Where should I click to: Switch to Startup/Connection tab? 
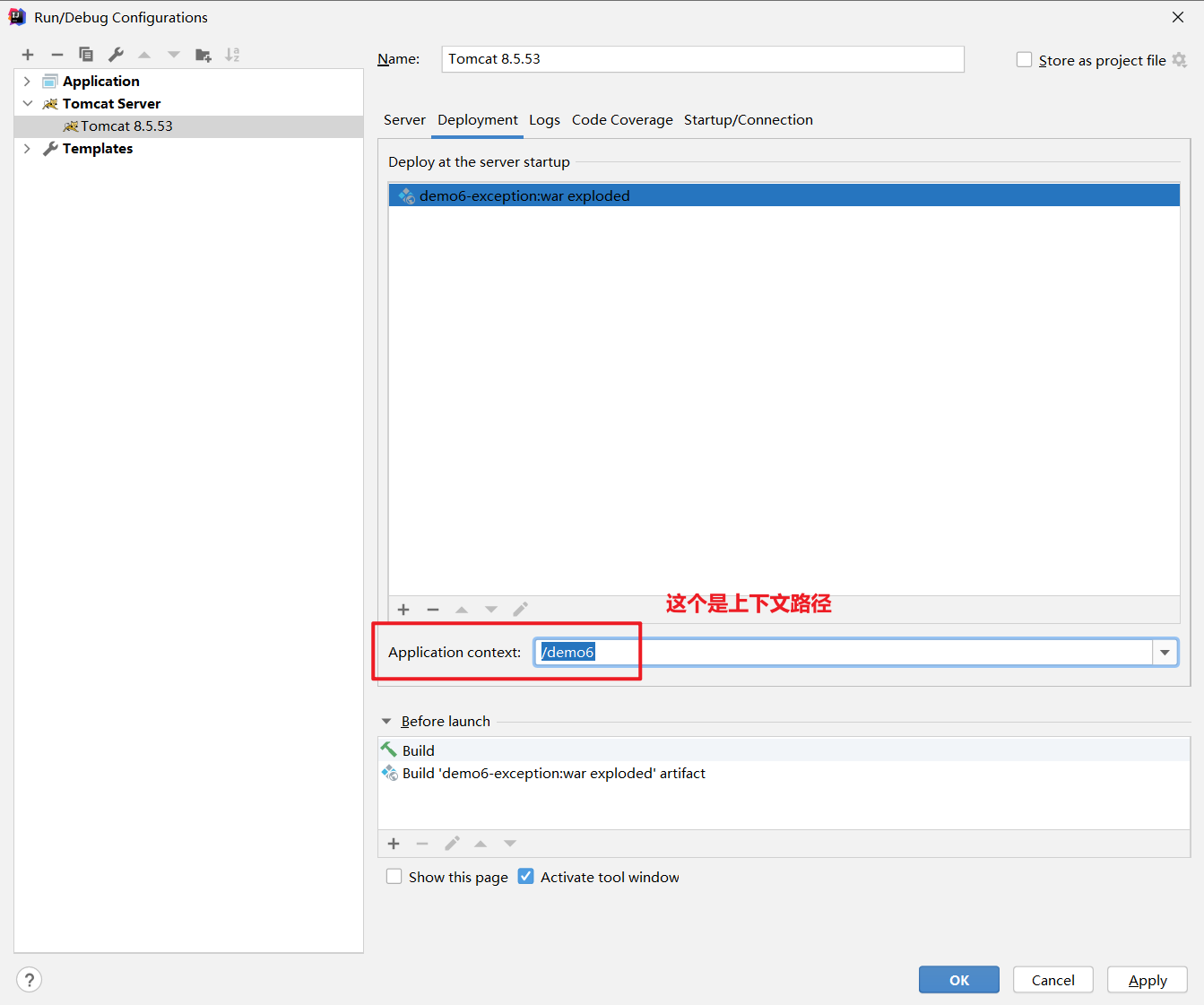[749, 120]
